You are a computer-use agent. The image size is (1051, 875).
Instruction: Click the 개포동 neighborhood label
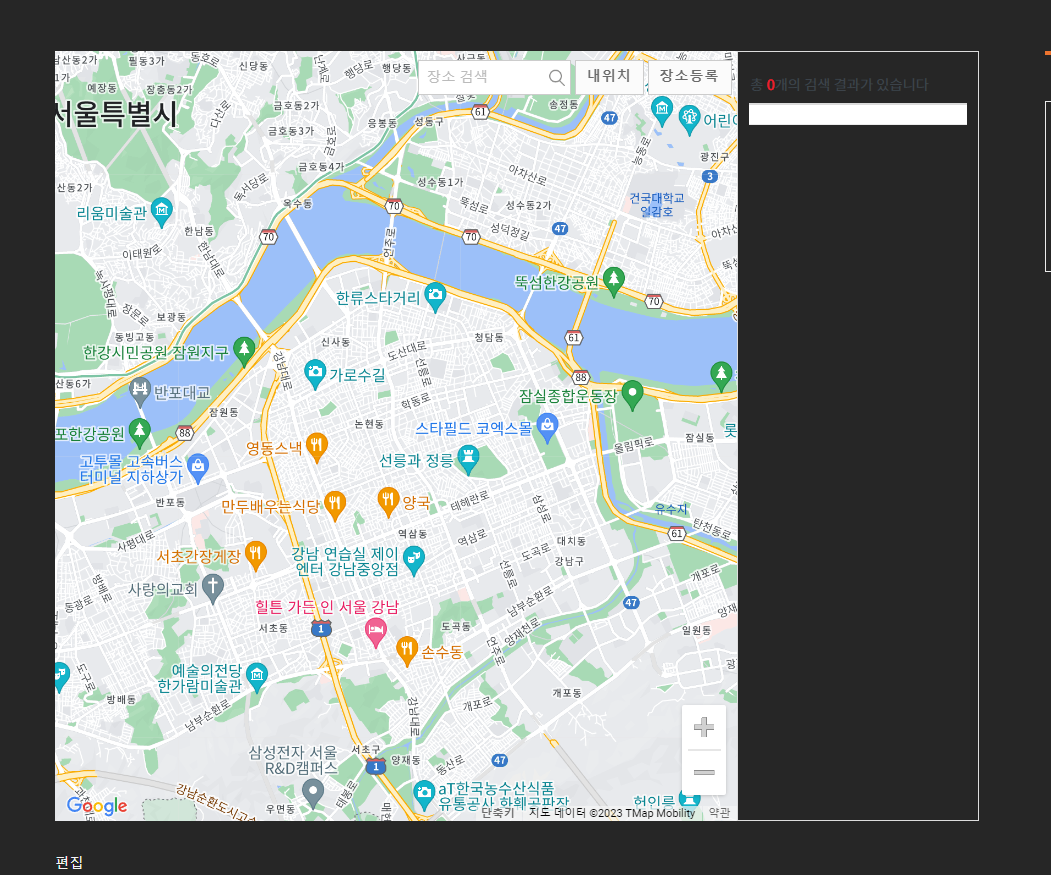click(x=566, y=693)
